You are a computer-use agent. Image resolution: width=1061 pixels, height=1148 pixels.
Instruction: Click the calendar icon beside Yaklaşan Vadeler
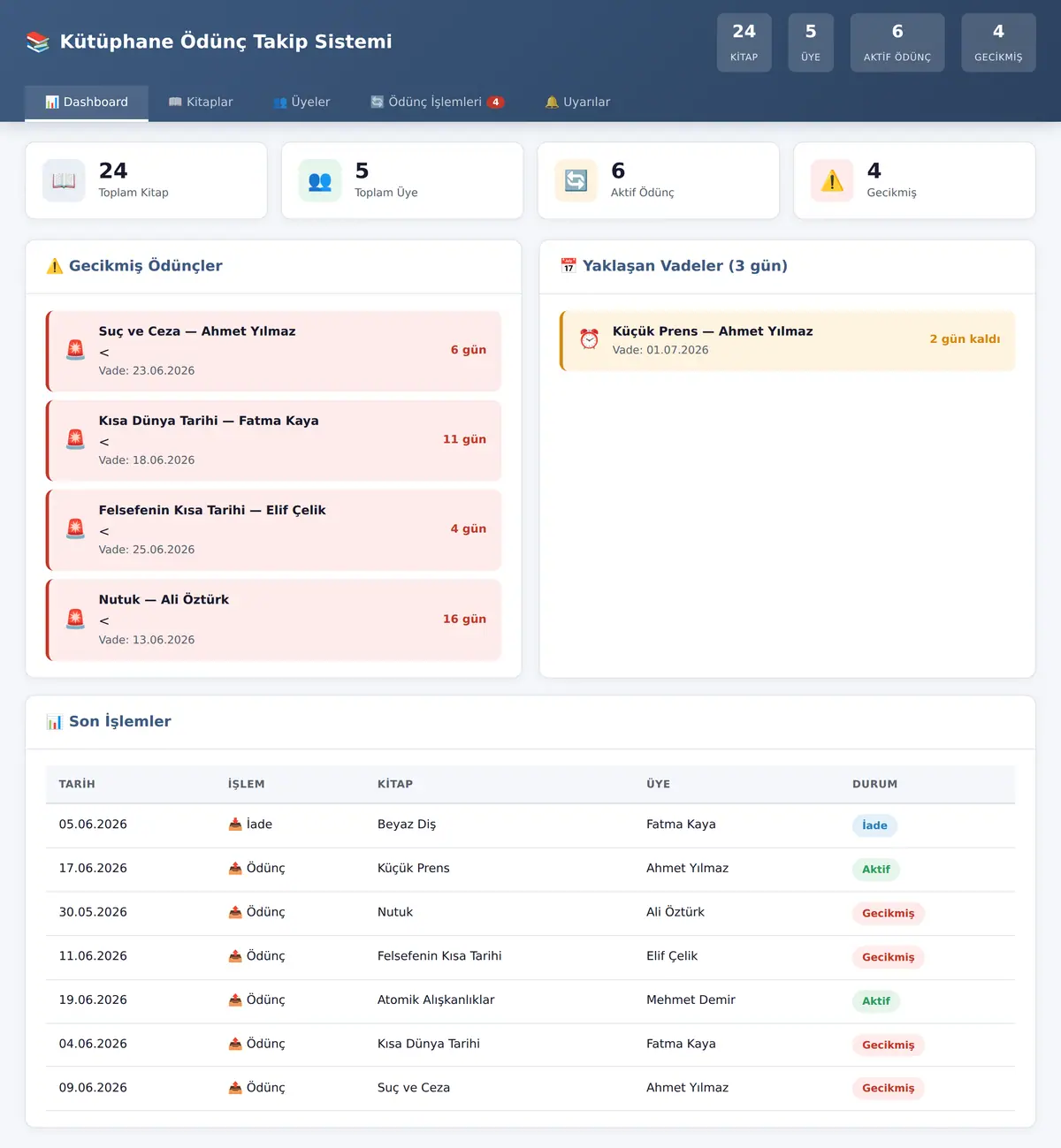pyautogui.click(x=569, y=265)
